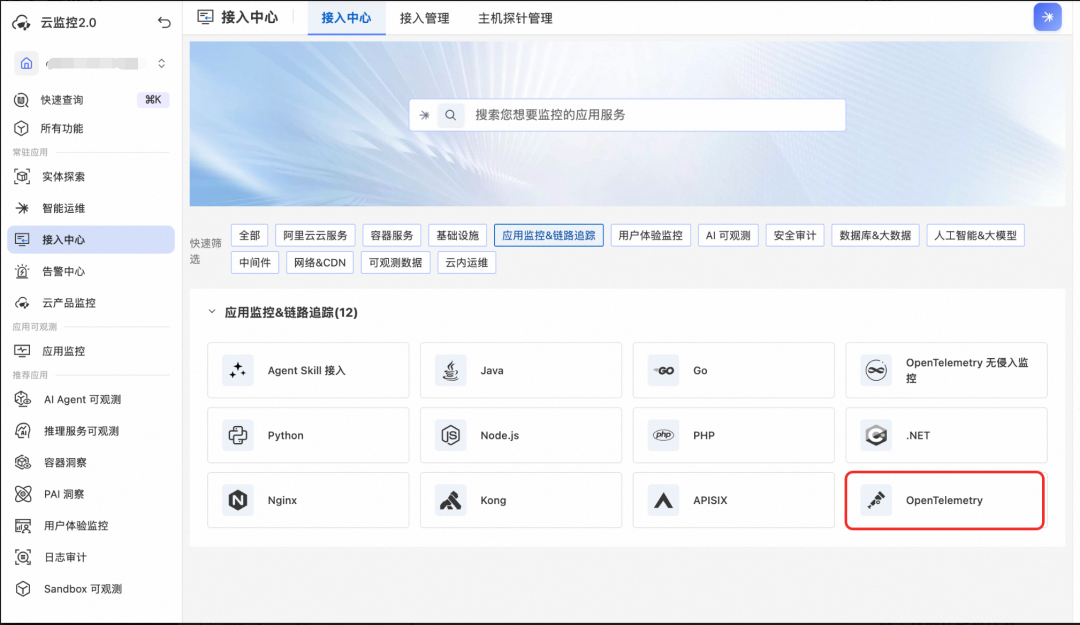The height and width of the screenshot is (625, 1080).
Task: Open 推理服务可观测
Action: [x=91, y=431]
